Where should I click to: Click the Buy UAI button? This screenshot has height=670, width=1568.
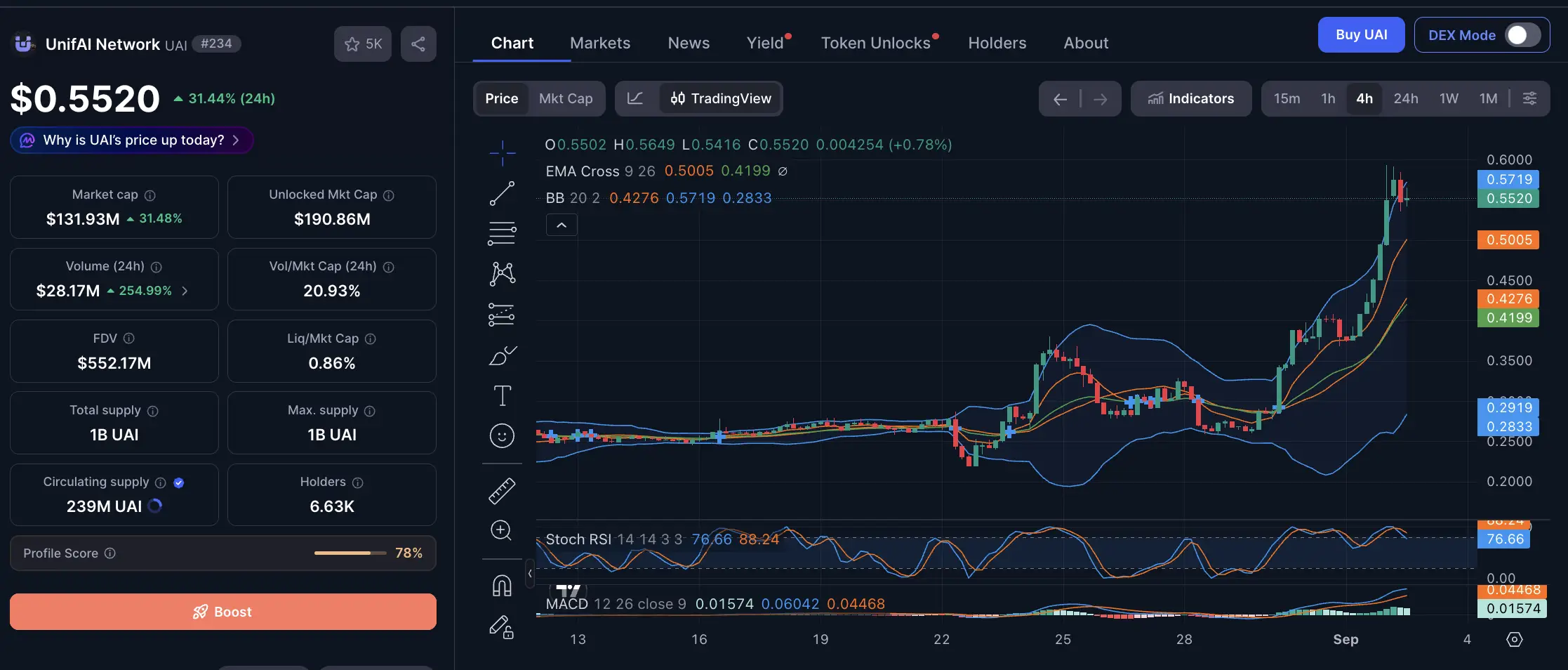pos(1361,35)
